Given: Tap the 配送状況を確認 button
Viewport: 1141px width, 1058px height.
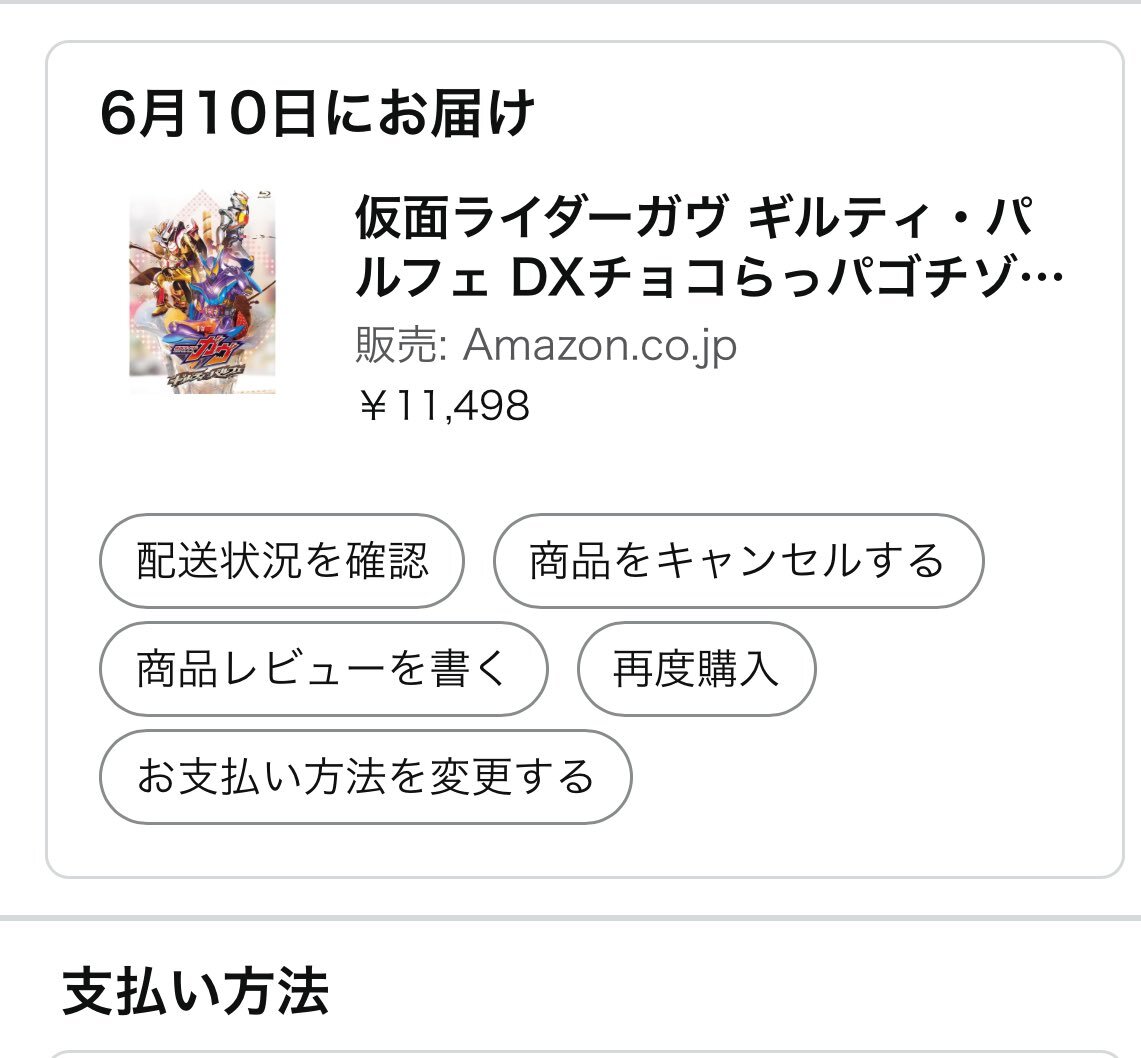Looking at the screenshot, I should (281, 561).
